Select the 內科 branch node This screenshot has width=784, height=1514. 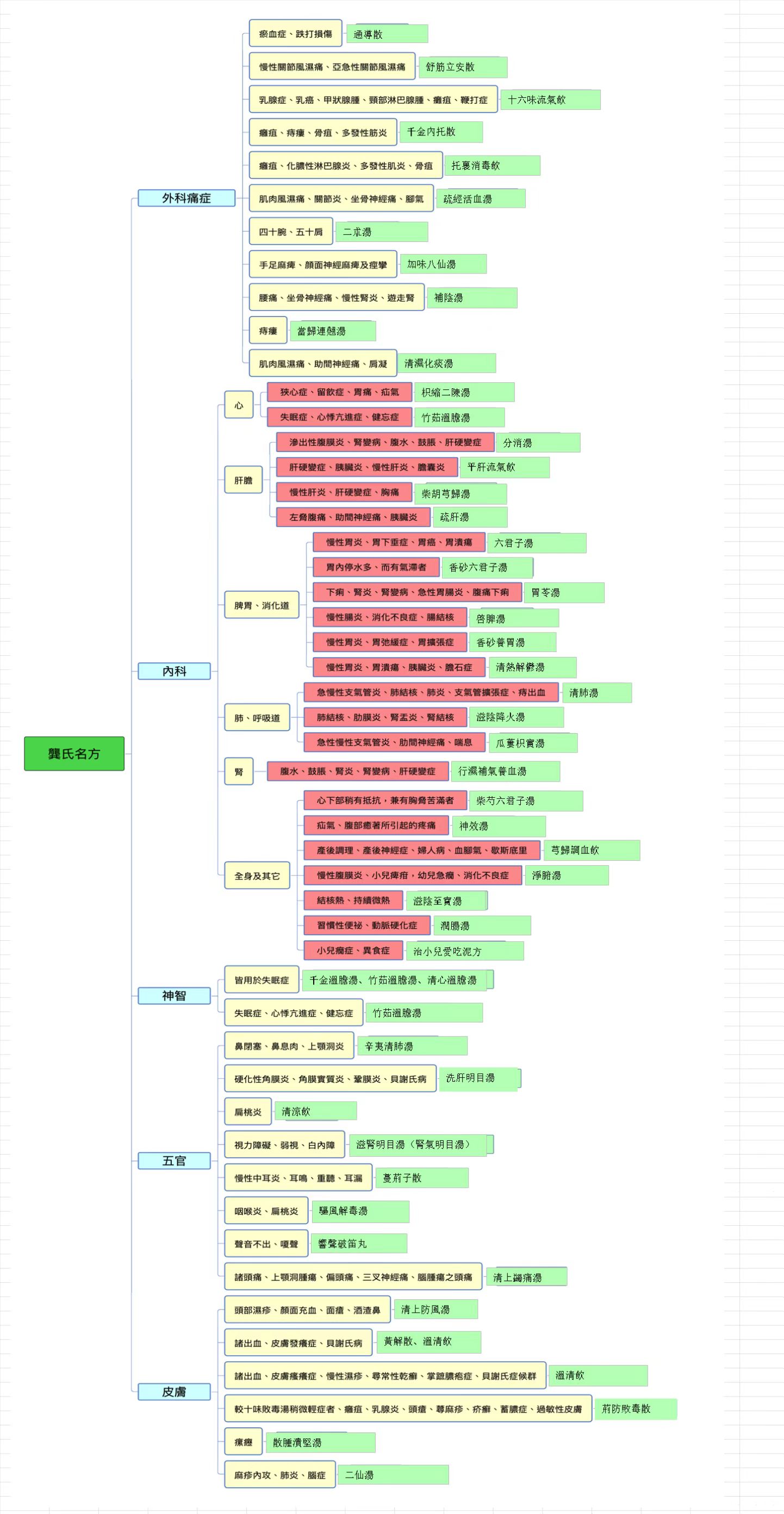pyautogui.click(x=174, y=671)
